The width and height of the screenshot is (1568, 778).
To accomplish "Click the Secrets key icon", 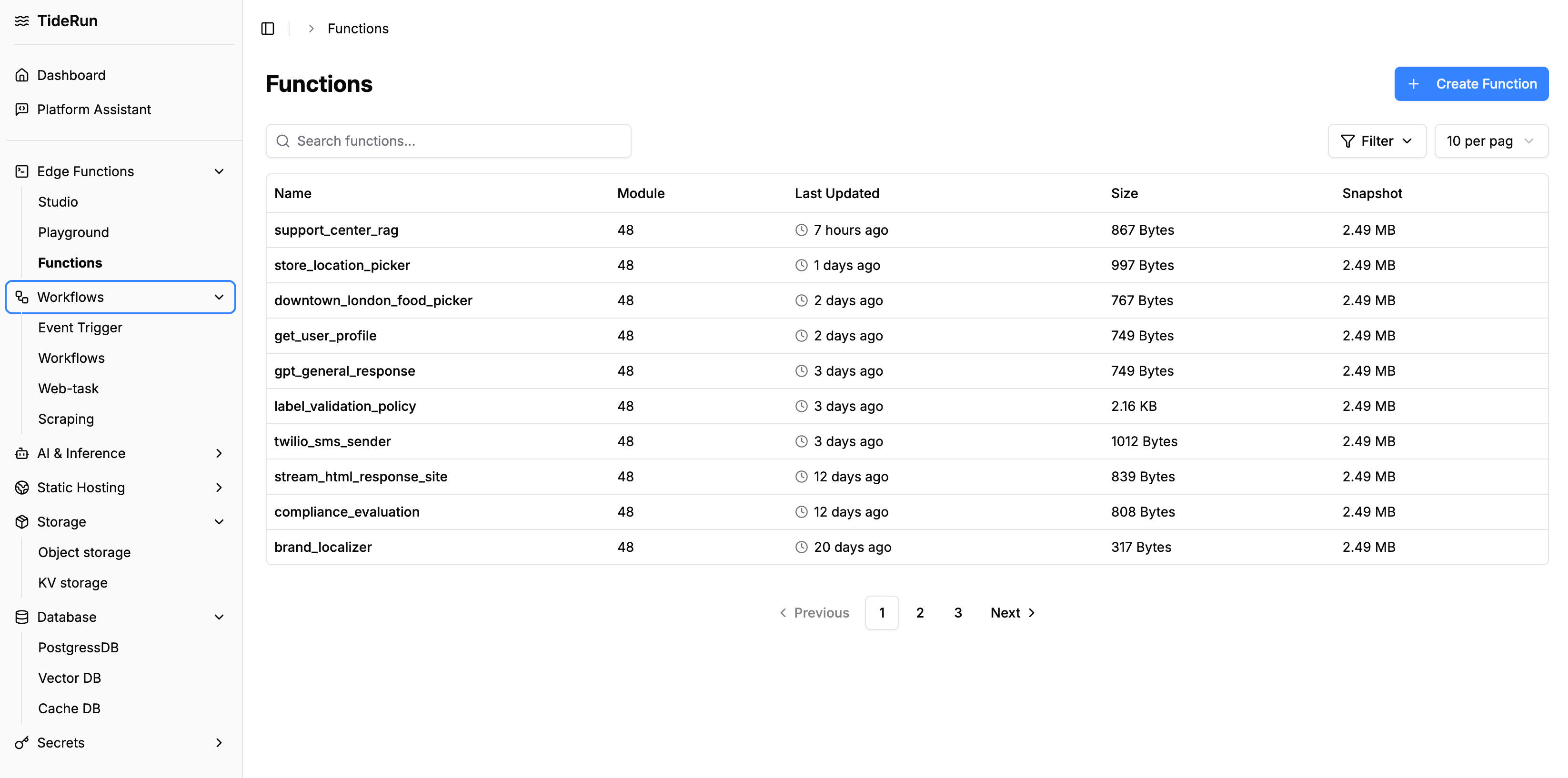I will [22, 743].
